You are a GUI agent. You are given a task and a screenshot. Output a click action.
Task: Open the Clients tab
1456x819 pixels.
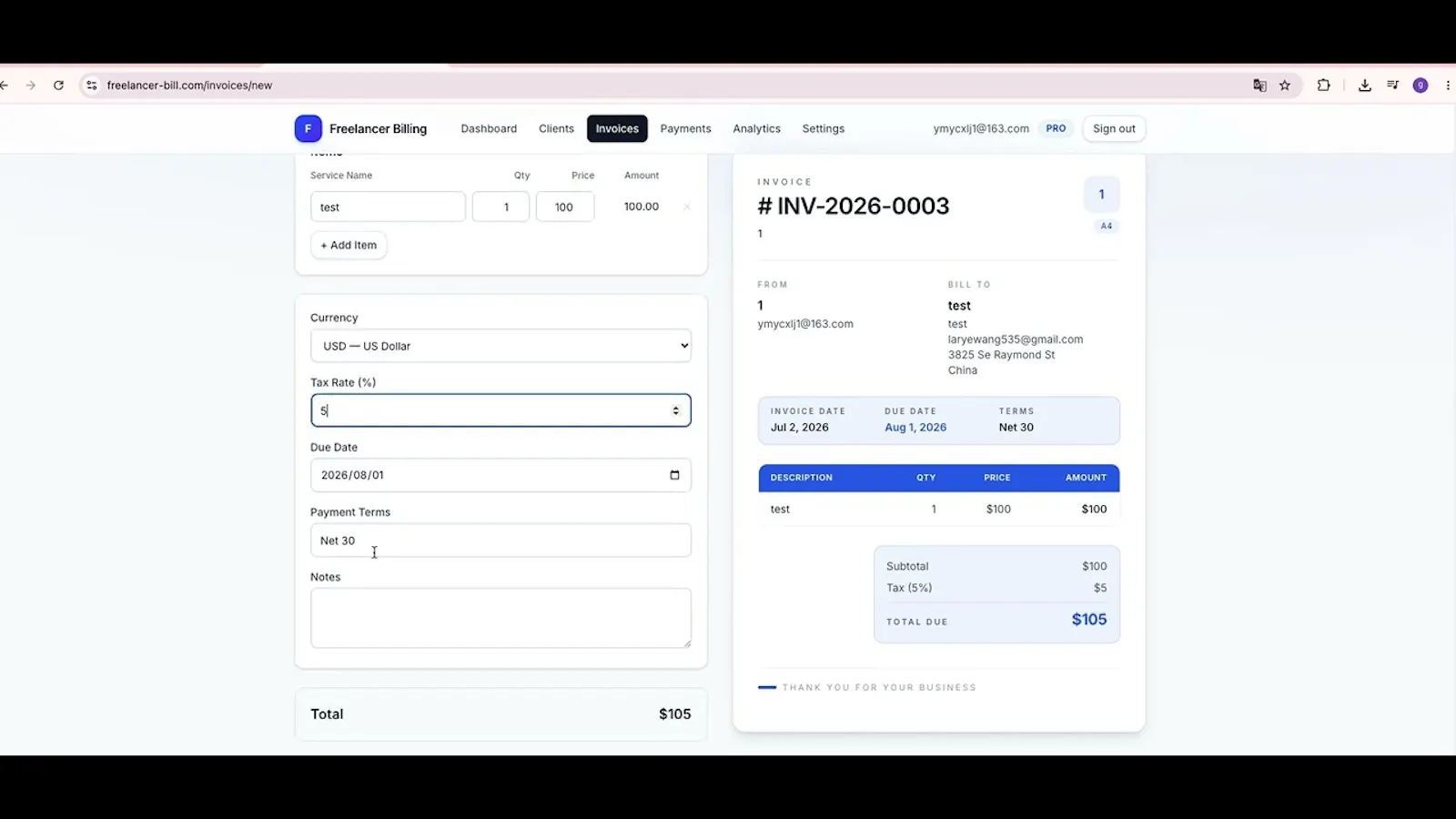(556, 128)
